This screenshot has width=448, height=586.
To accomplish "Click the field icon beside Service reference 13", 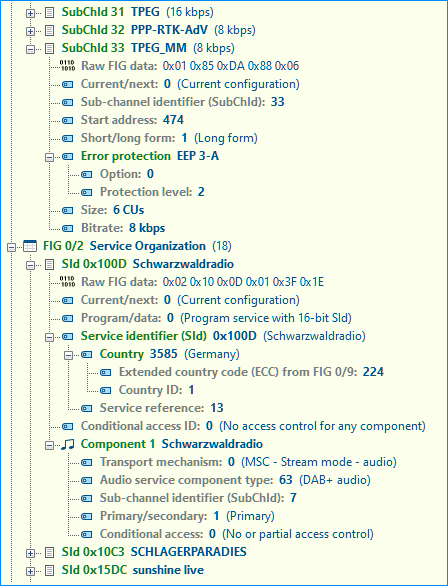I will point(87,408).
